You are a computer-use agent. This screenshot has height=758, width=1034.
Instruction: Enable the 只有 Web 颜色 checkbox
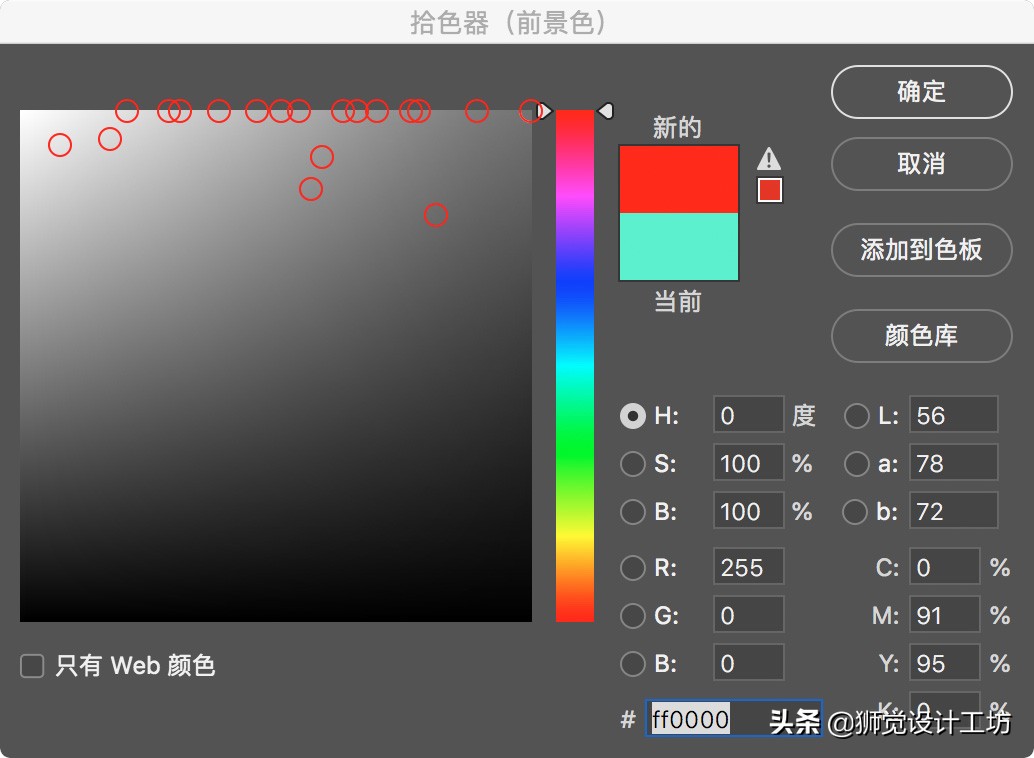pyautogui.click(x=32, y=665)
